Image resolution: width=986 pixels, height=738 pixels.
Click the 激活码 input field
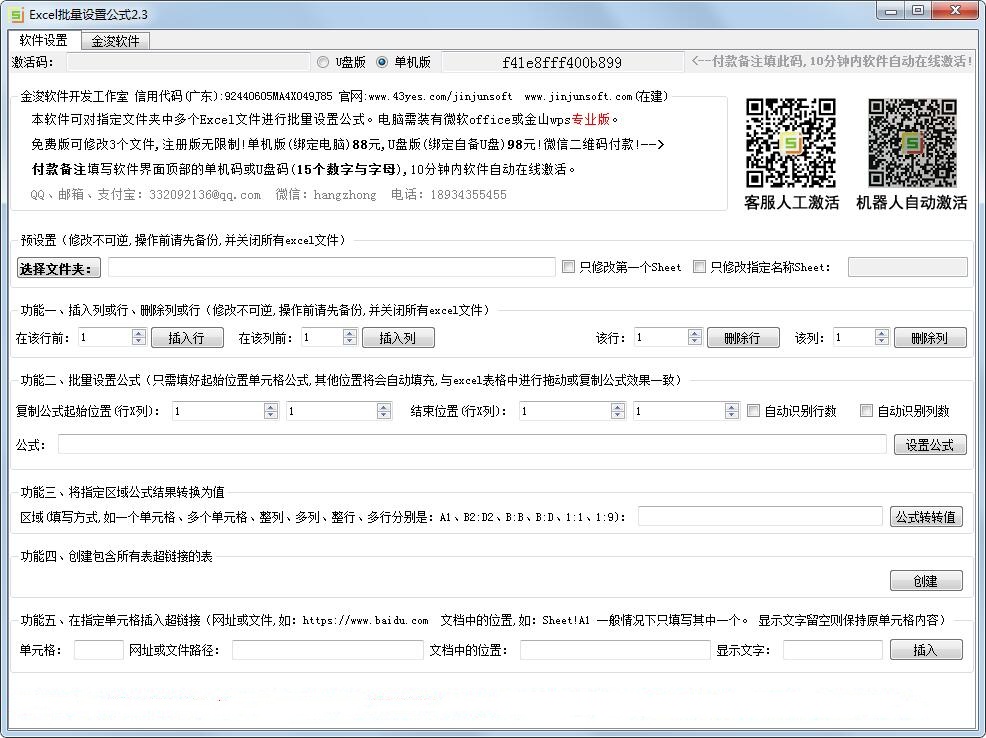[x=188, y=62]
